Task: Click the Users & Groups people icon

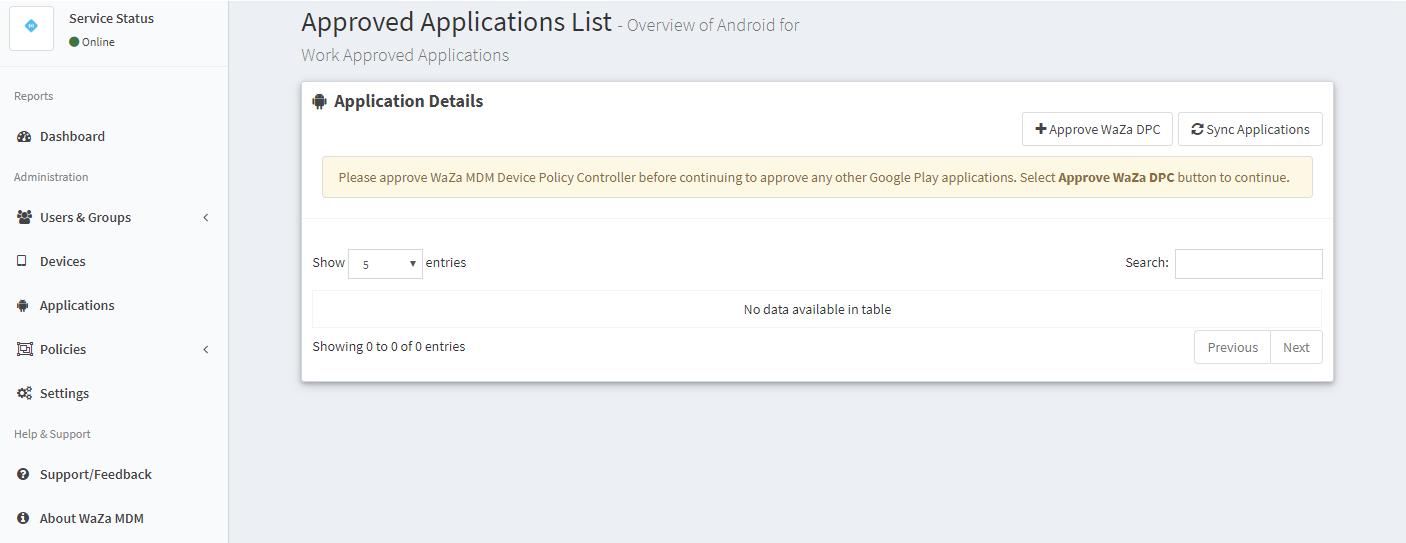Action: (x=24, y=217)
